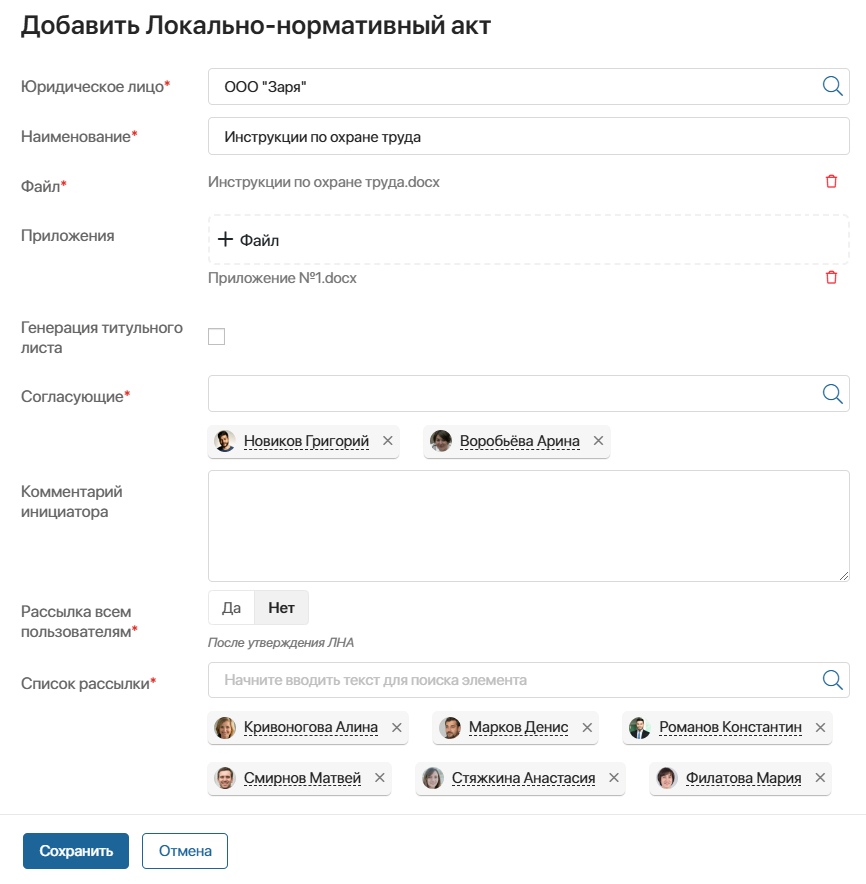Remove Смирнов Матвей from mailing list
Viewport: 866px width, 884px height.
click(x=378, y=778)
